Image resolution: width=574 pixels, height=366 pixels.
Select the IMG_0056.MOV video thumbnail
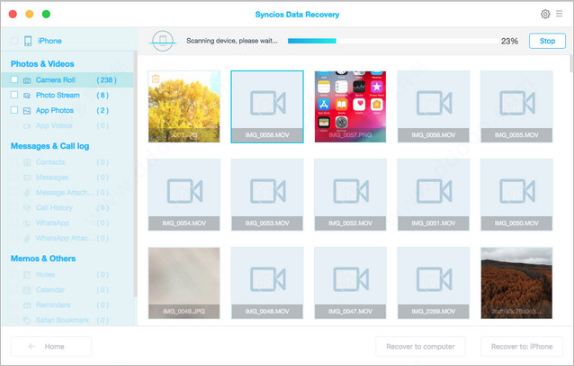433,107
